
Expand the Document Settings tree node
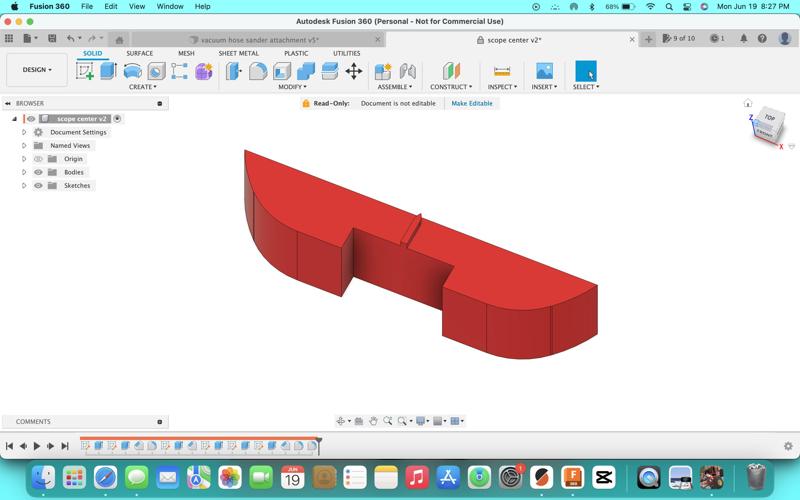24,132
